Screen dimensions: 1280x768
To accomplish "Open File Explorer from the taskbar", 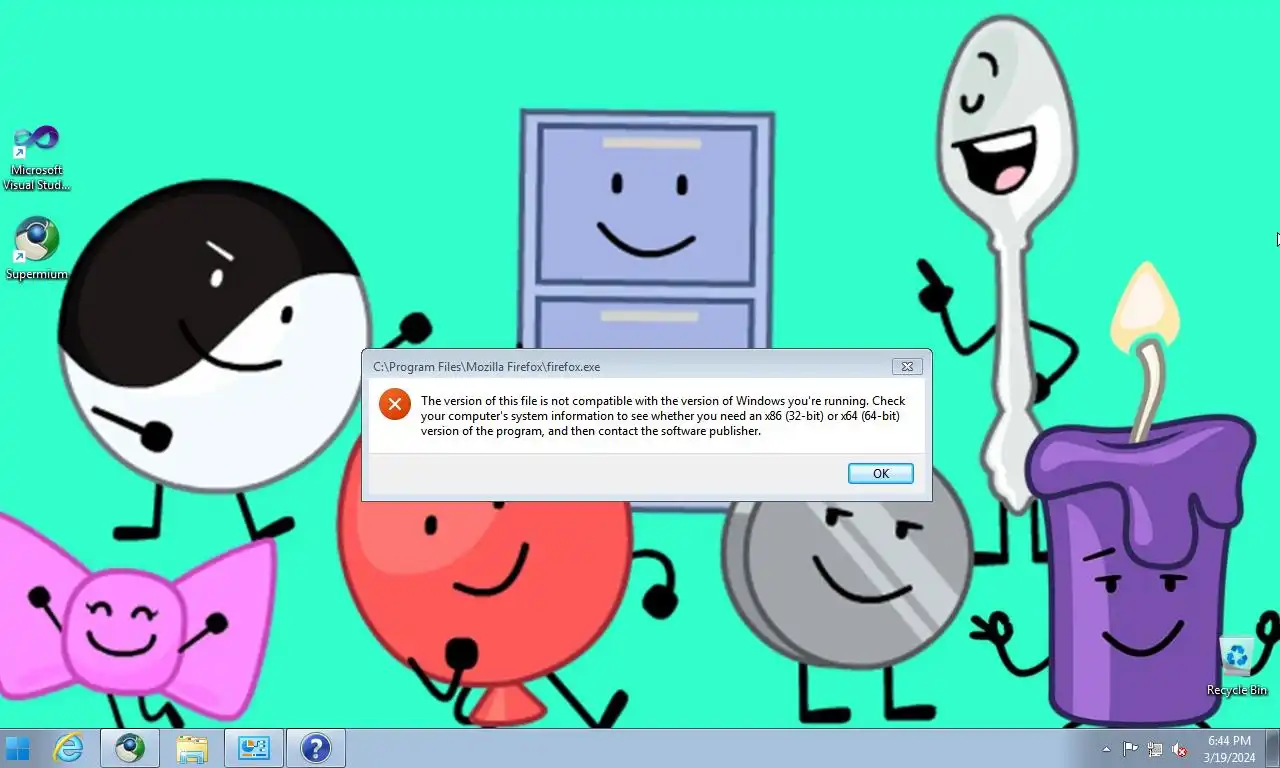I will (192, 748).
